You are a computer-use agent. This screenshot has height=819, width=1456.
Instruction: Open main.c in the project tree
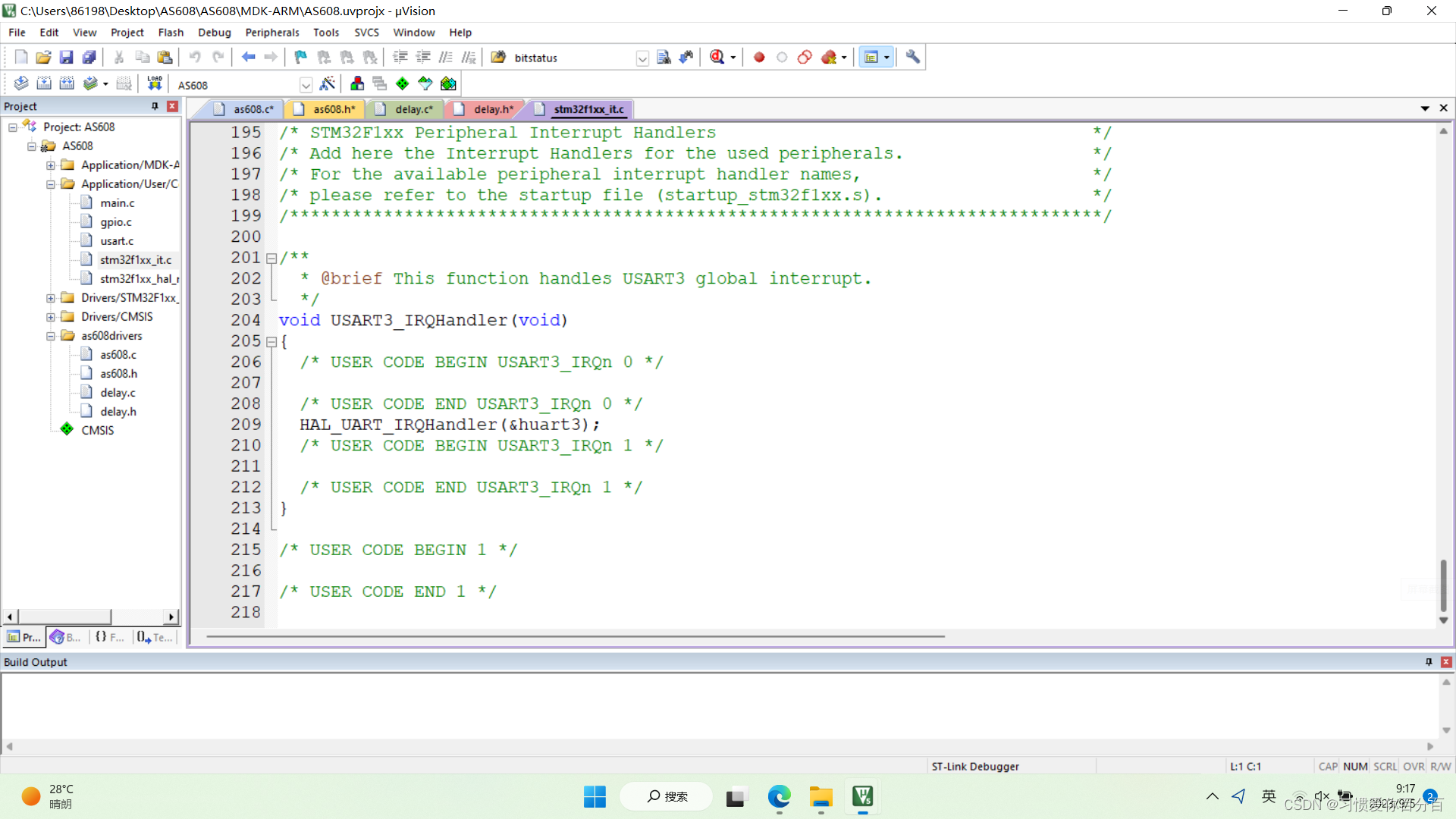[117, 203]
